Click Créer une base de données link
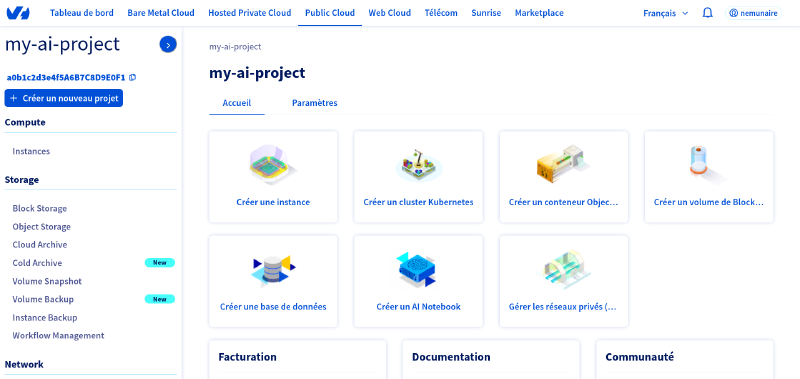 click(273, 307)
